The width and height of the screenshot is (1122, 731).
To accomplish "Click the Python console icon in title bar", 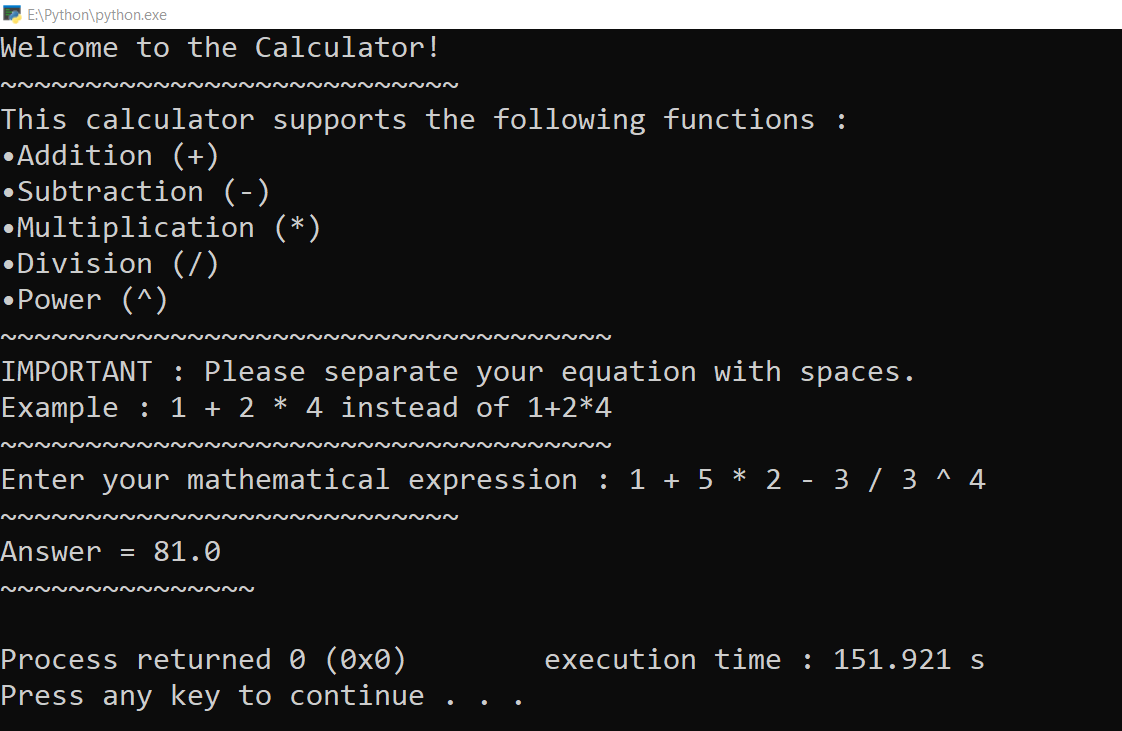I will (14, 14).
